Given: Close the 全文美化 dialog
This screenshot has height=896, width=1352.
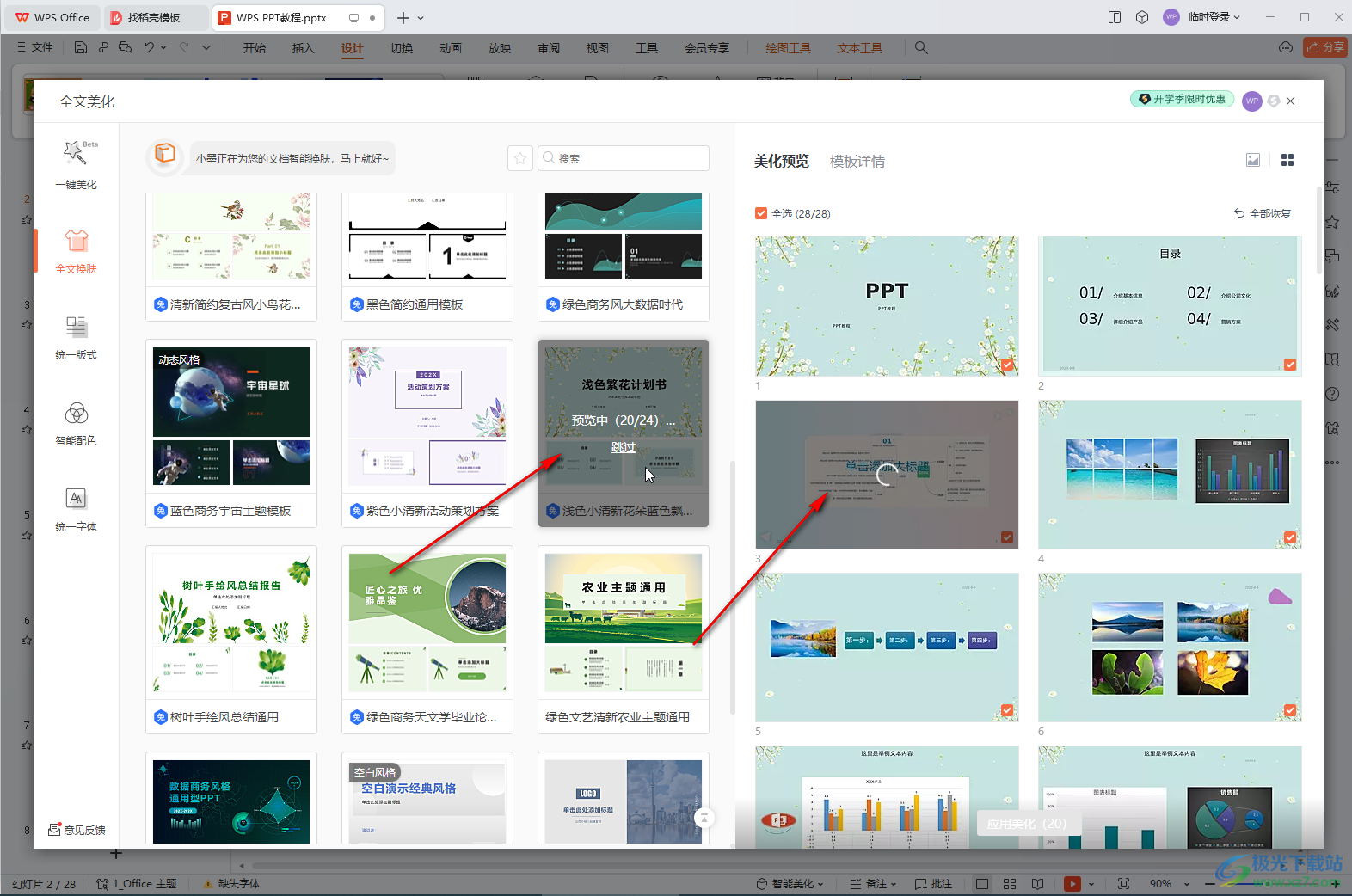Looking at the screenshot, I should (x=1290, y=101).
